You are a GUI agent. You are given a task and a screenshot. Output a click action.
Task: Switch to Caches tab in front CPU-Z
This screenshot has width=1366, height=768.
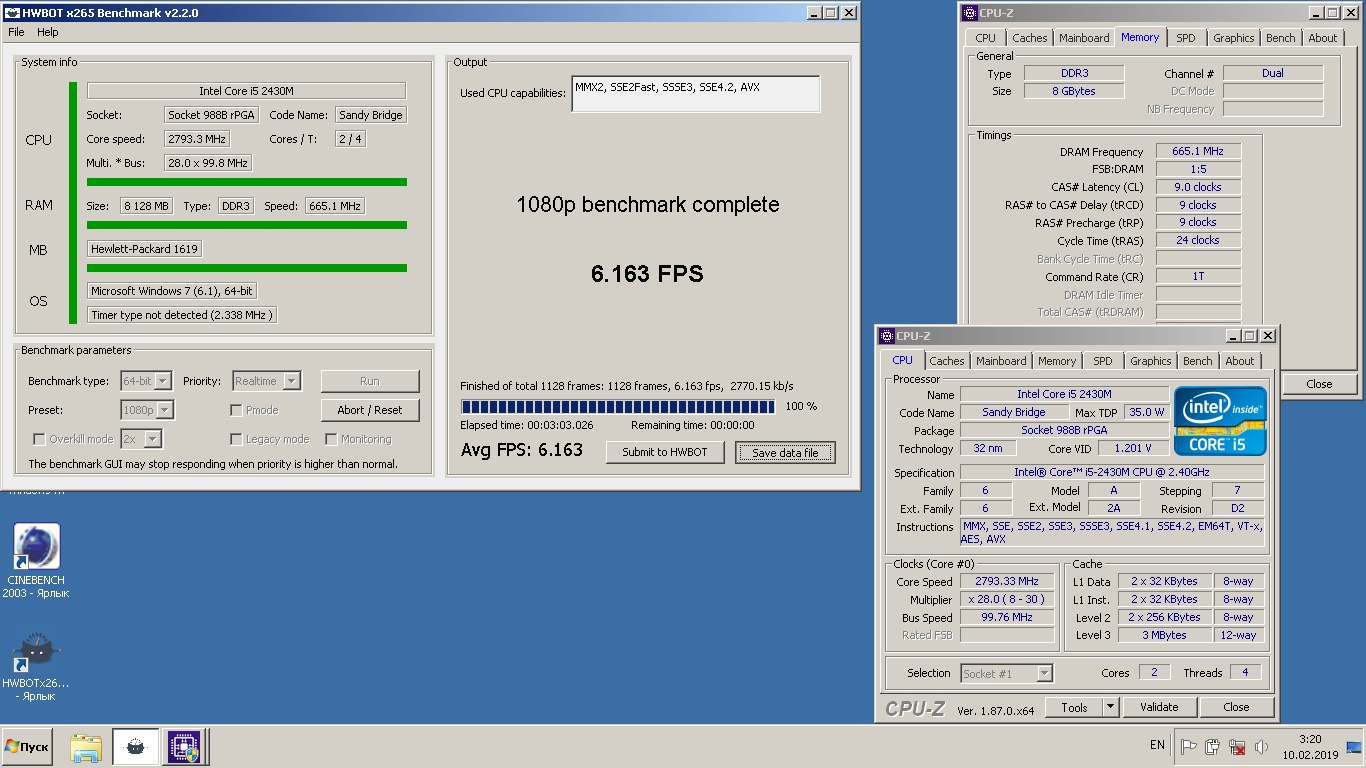pos(947,361)
